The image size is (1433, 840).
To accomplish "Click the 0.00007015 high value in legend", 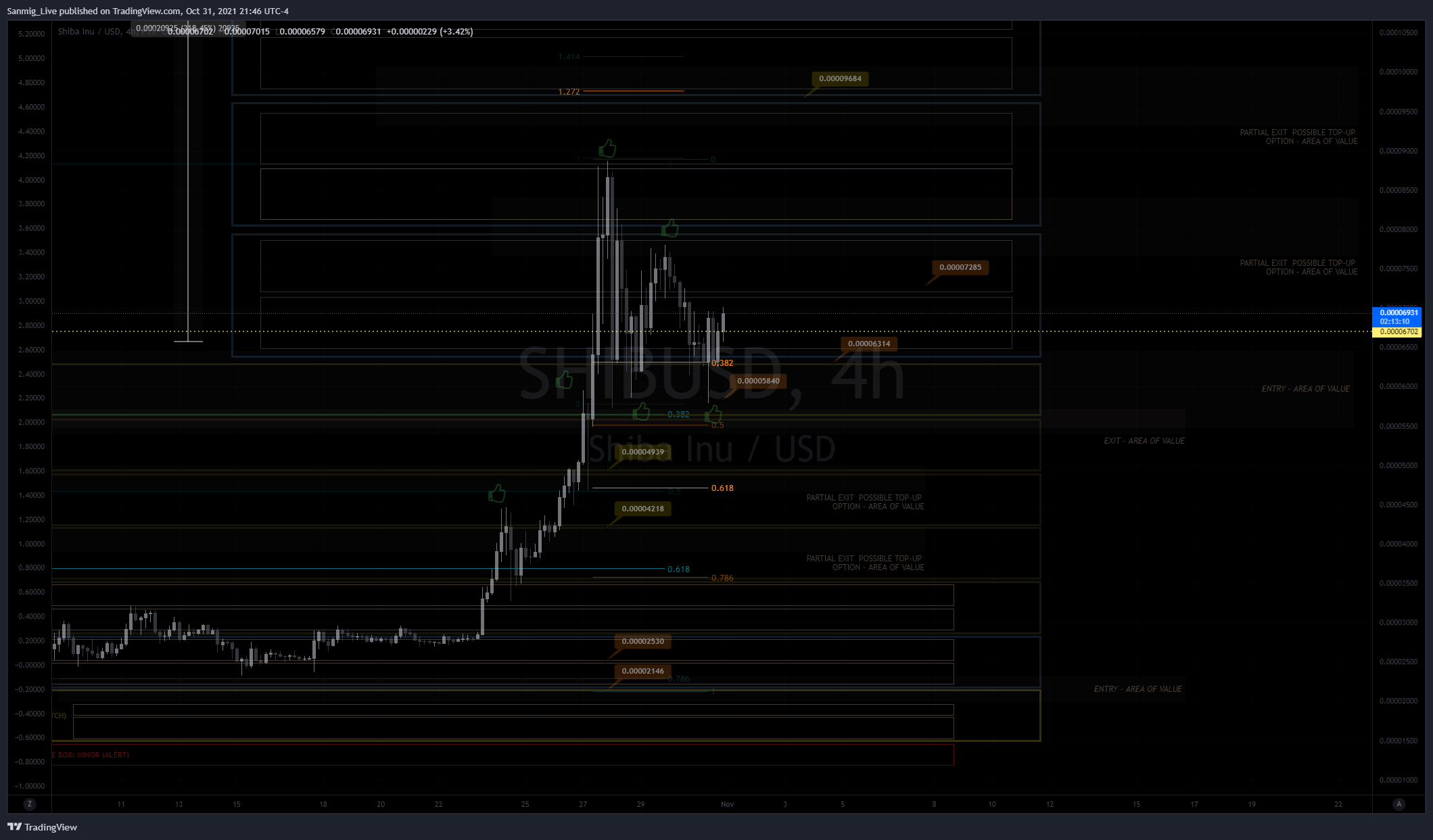I will pyautogui.click(x=247, y=32).
